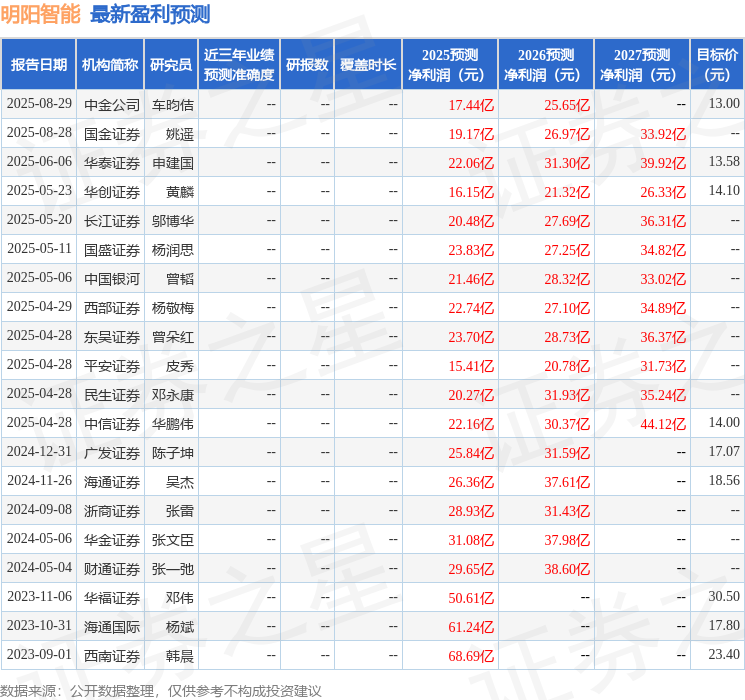Viewport: 745px width, 700px height.
Task: Click the 2025预测净利润 column header
Action: point(450,65)
